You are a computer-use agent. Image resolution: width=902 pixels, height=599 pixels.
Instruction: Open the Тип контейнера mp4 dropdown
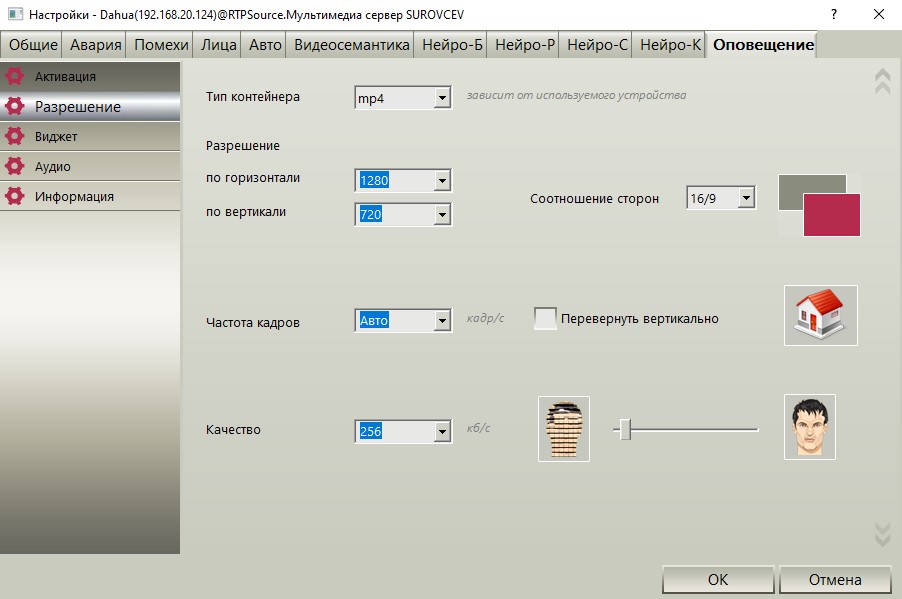pyautogui.click(x=442, y=98)
